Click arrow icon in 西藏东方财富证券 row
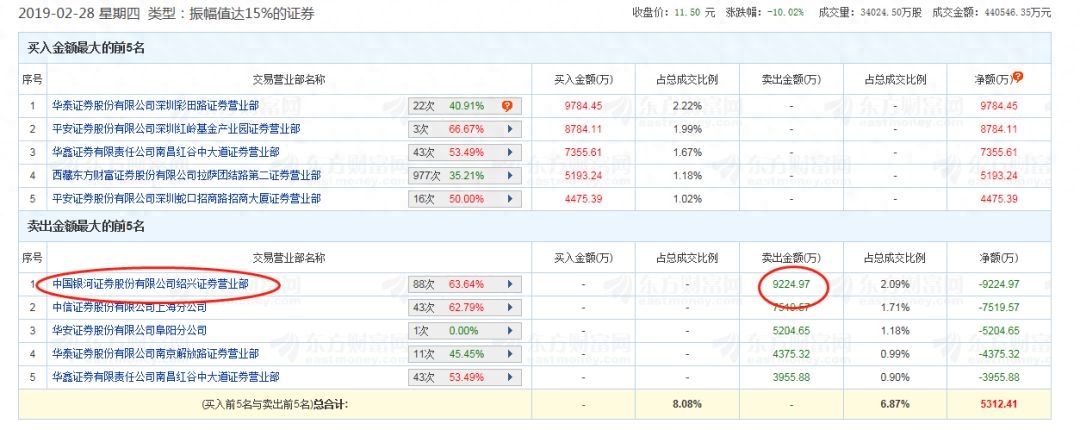Image resolution: width=1080 pixels, height=430 pixels. [x=510, y=175]
